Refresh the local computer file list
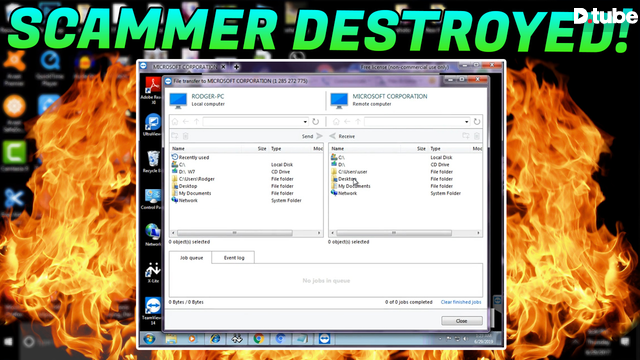Screen dimensions: 640x360 (315, 122)
